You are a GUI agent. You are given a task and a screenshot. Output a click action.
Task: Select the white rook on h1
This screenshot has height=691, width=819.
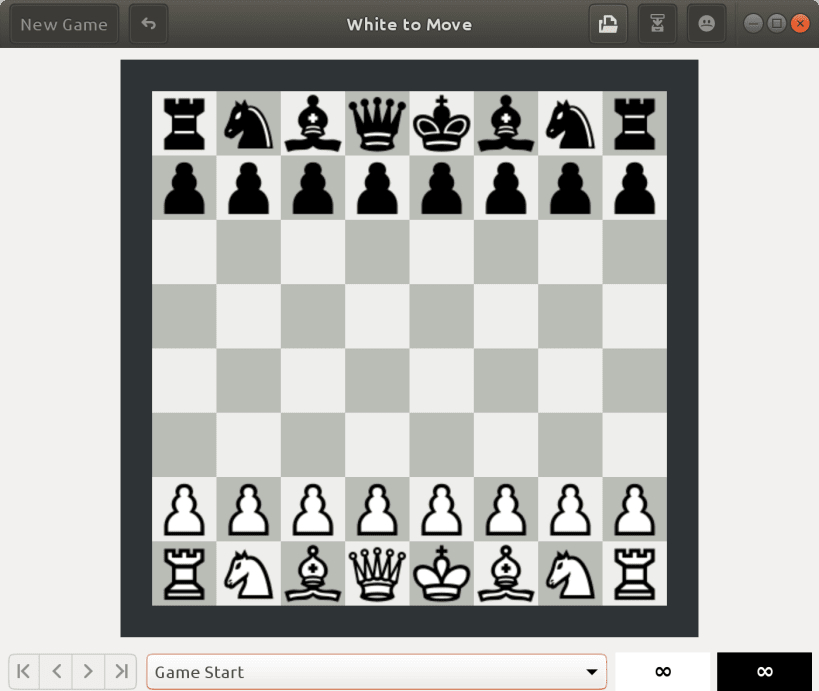(x=635, y=573)
